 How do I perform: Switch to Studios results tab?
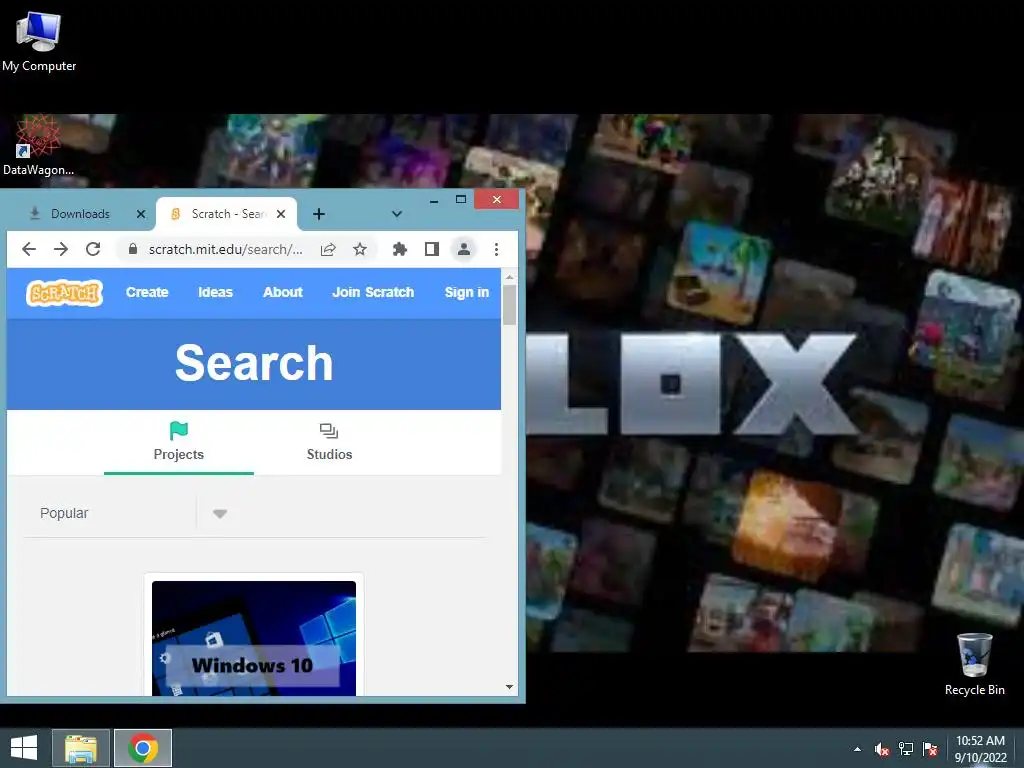coord(329,442)
